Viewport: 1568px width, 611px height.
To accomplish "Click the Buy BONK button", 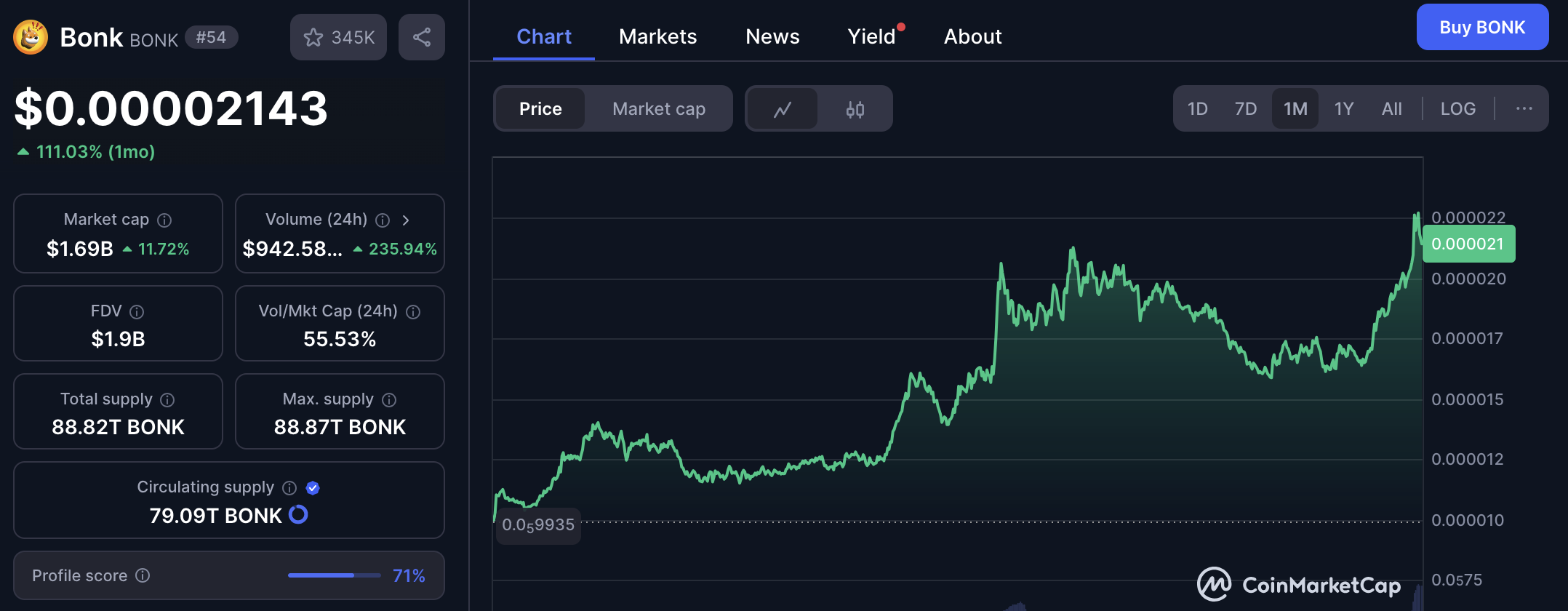I will (1482, 27).
